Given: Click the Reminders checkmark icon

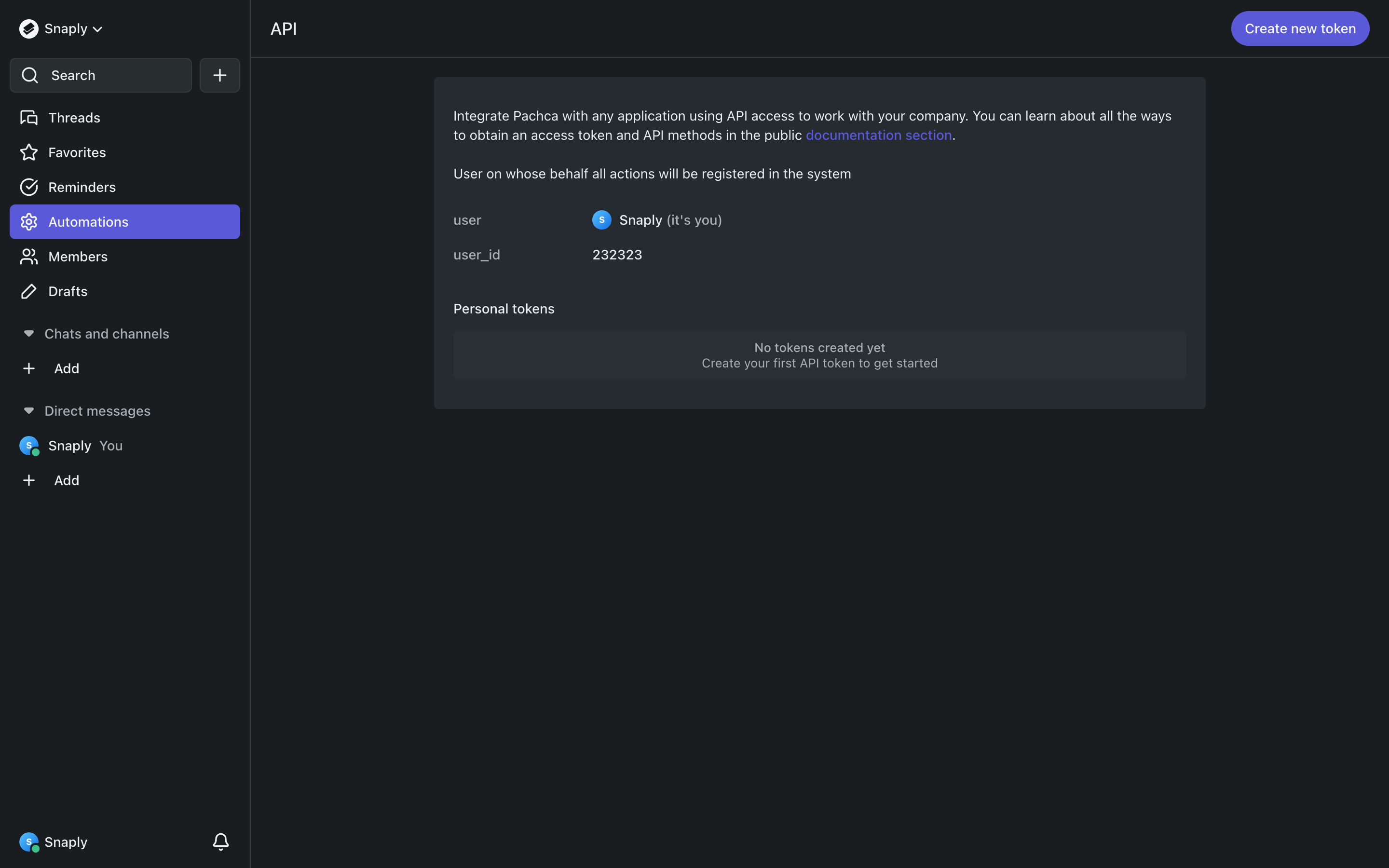Looking at the screenshot, I should (29, 187).
